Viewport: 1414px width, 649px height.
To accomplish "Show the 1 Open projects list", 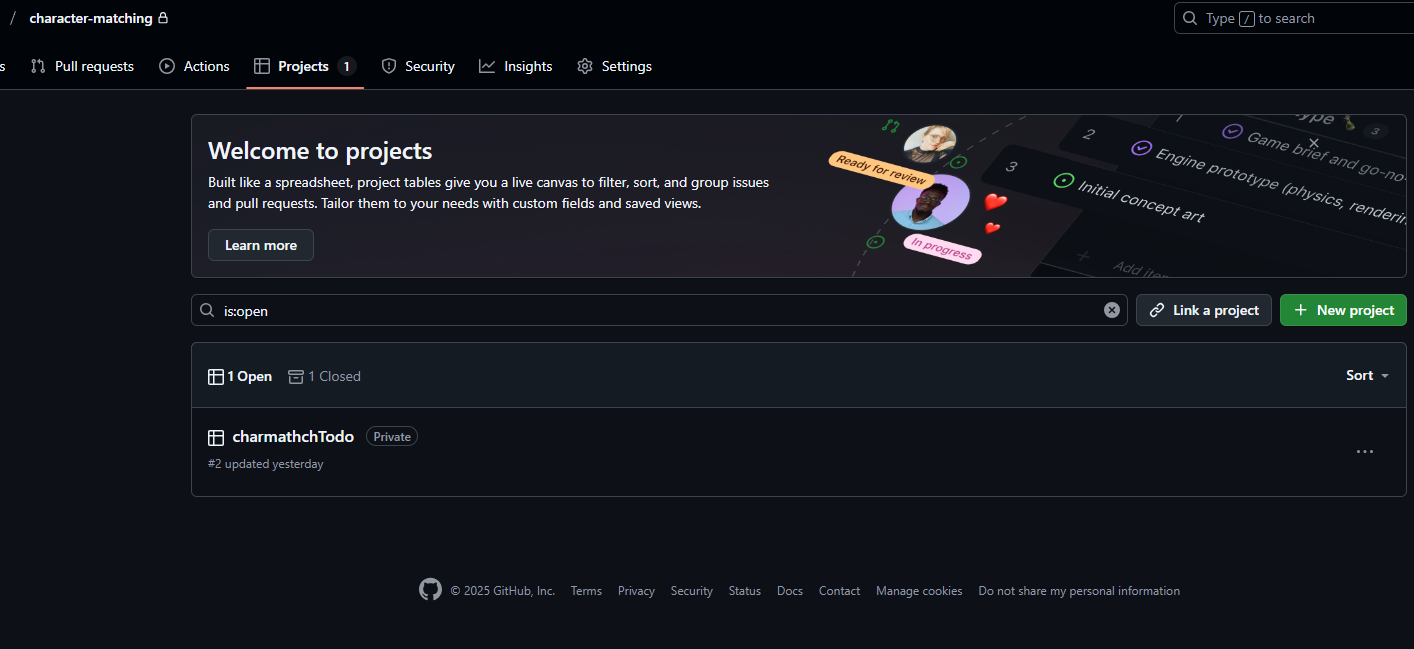I will (240, 376).
